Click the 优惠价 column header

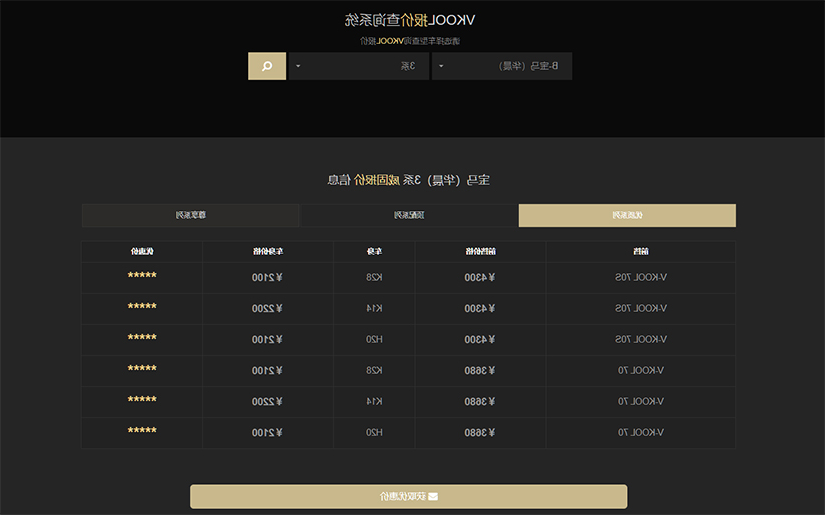pyautogui.click(x=142, y=251)
